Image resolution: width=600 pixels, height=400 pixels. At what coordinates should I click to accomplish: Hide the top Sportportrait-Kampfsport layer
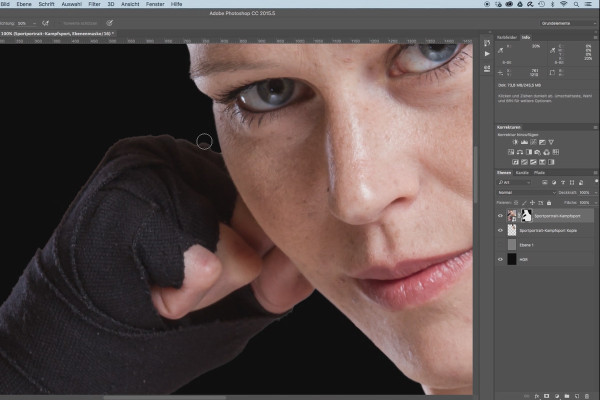(500, 216)
